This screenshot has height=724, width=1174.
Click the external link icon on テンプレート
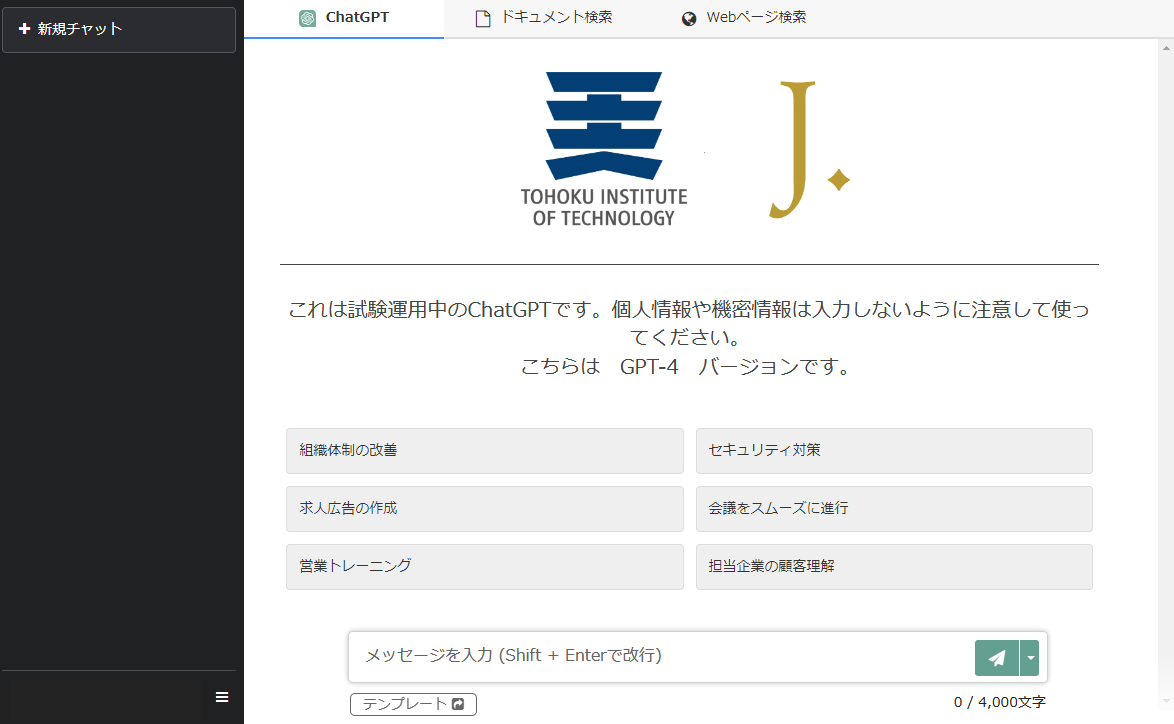(x=458, y=704)
